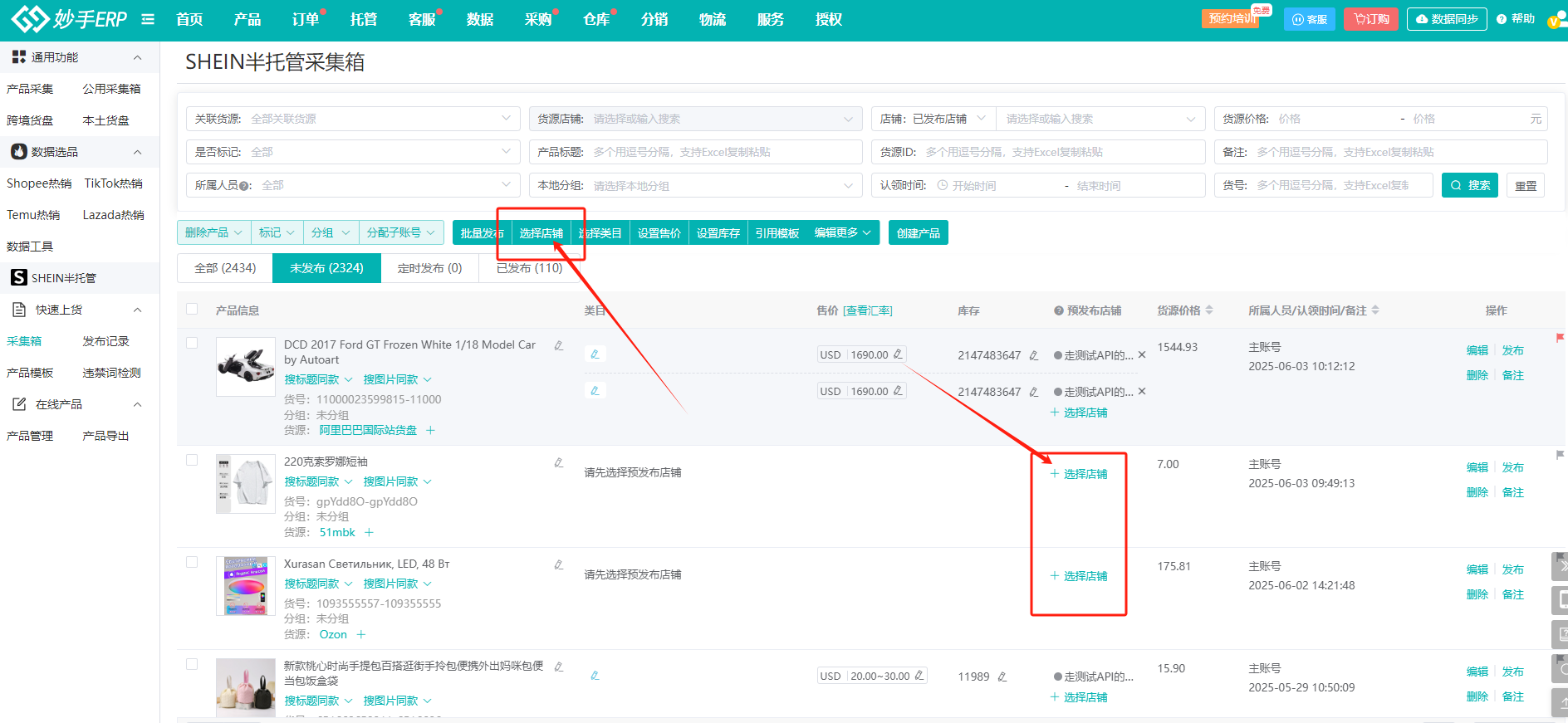Open the 客服 chat support button
Screen dimensions: 1568x723
coord(1309,19)
